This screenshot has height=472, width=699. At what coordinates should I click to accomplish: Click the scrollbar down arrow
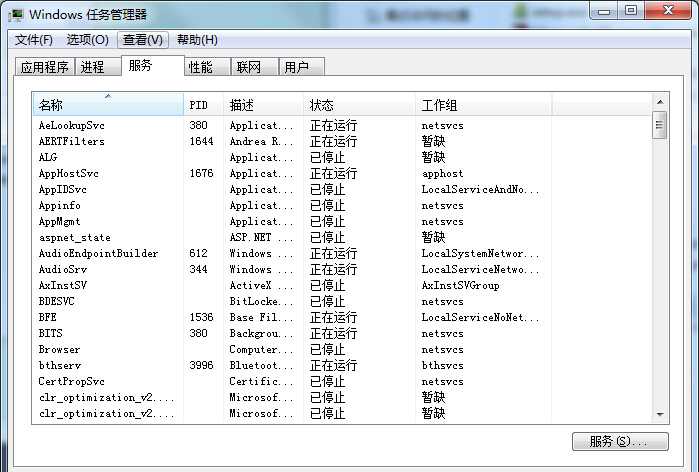[x=660, y=415]
